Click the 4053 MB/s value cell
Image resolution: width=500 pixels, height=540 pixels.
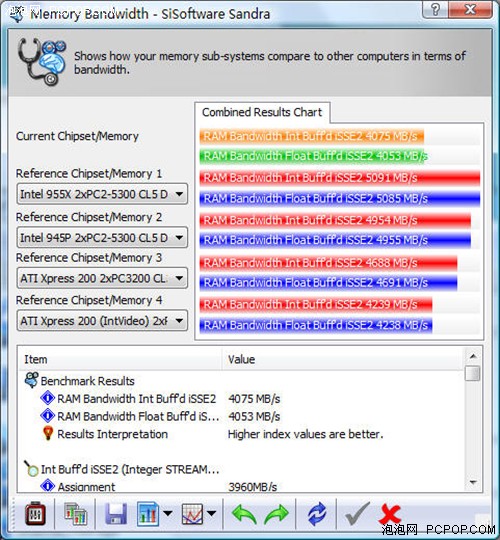point(254,416)
